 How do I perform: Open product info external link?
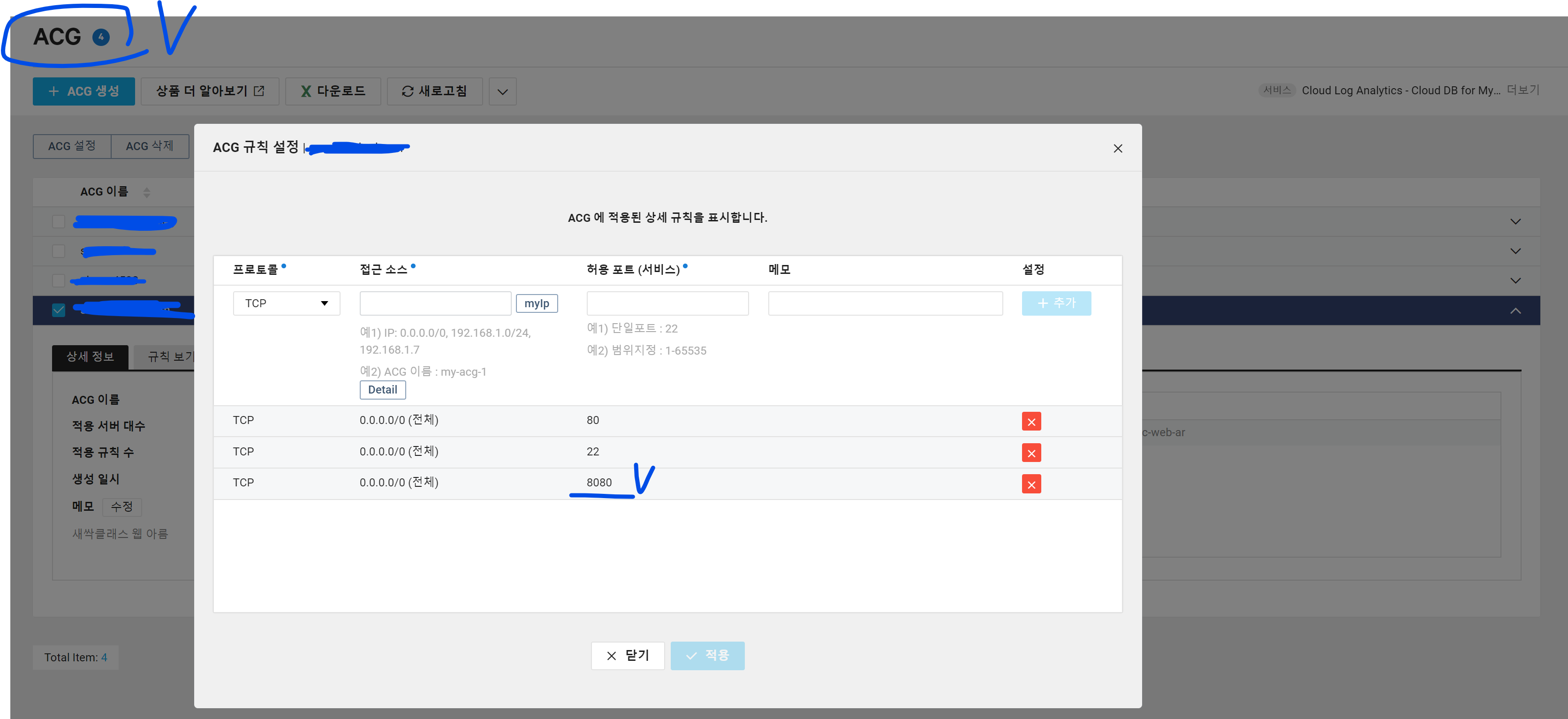tap(210, 91)
